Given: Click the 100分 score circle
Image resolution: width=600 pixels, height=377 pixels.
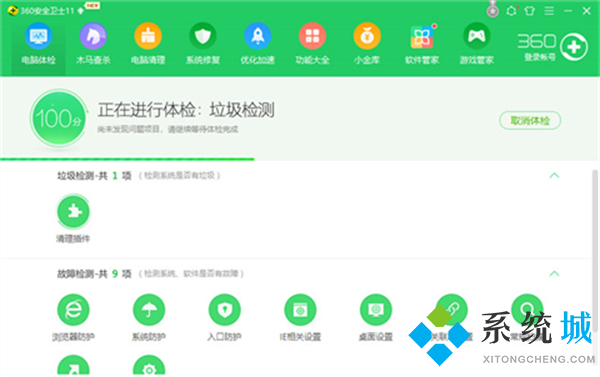Looking at the screenshot, I should coord(58,118).
